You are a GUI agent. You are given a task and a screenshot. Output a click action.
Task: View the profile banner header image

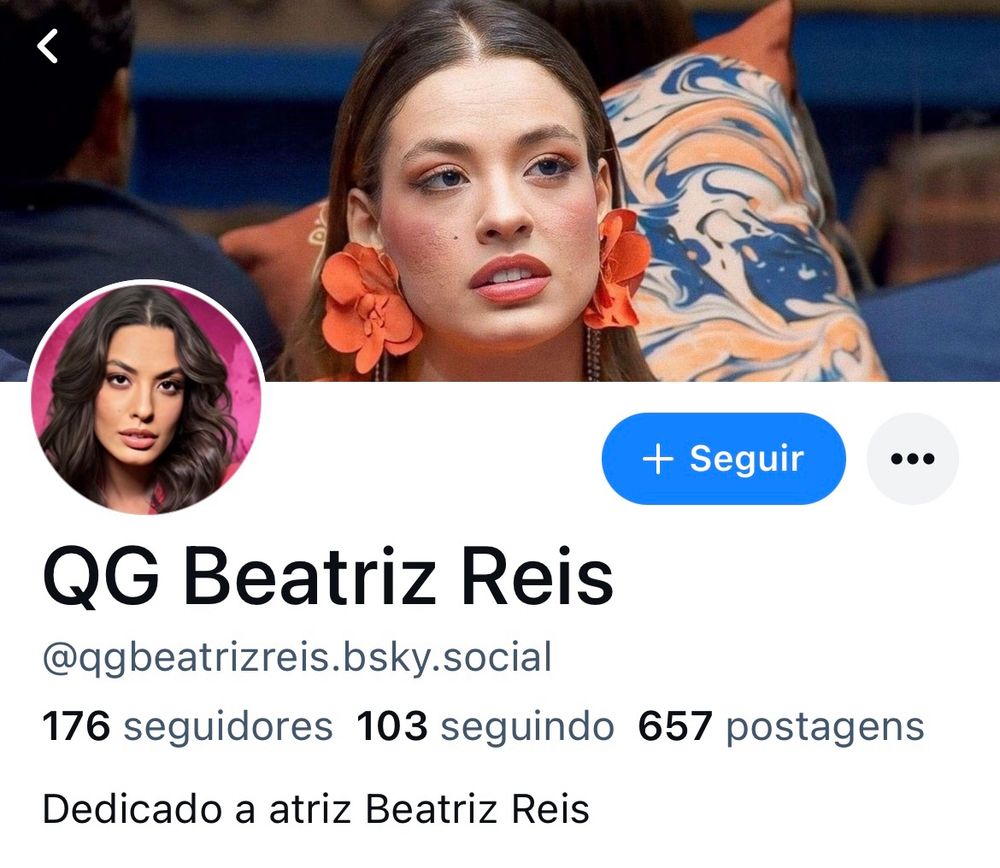pyautogui.click(x=500, y=191)
